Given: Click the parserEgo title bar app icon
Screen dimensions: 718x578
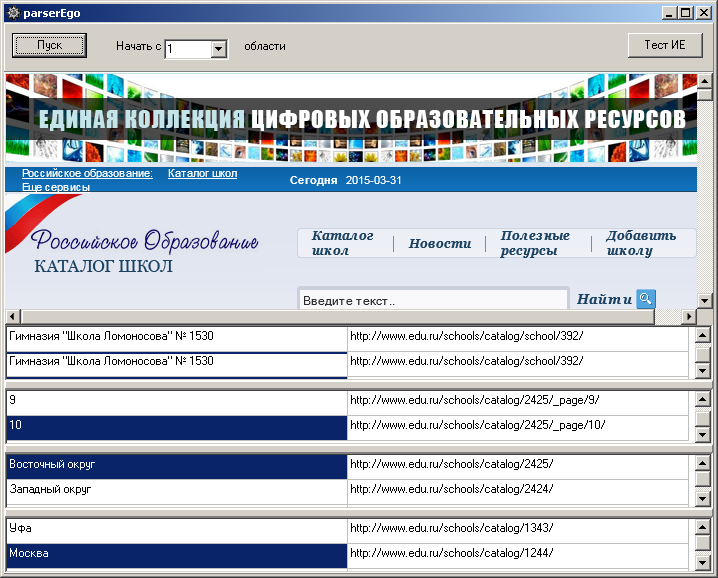Looking at the screenshot, I should [14, 13].
